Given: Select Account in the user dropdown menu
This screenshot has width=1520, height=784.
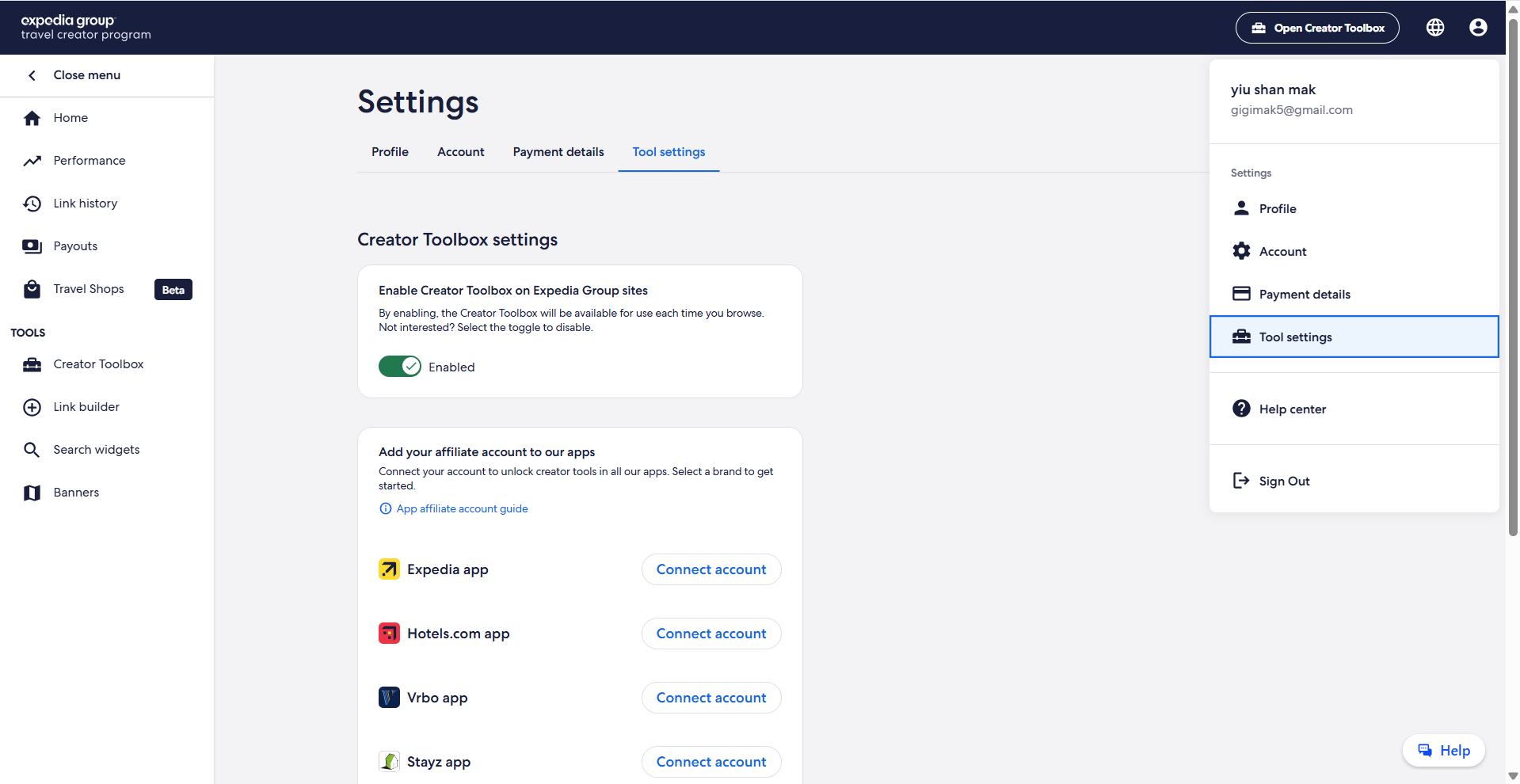Looking at the screenshot, I should 1282,252.
